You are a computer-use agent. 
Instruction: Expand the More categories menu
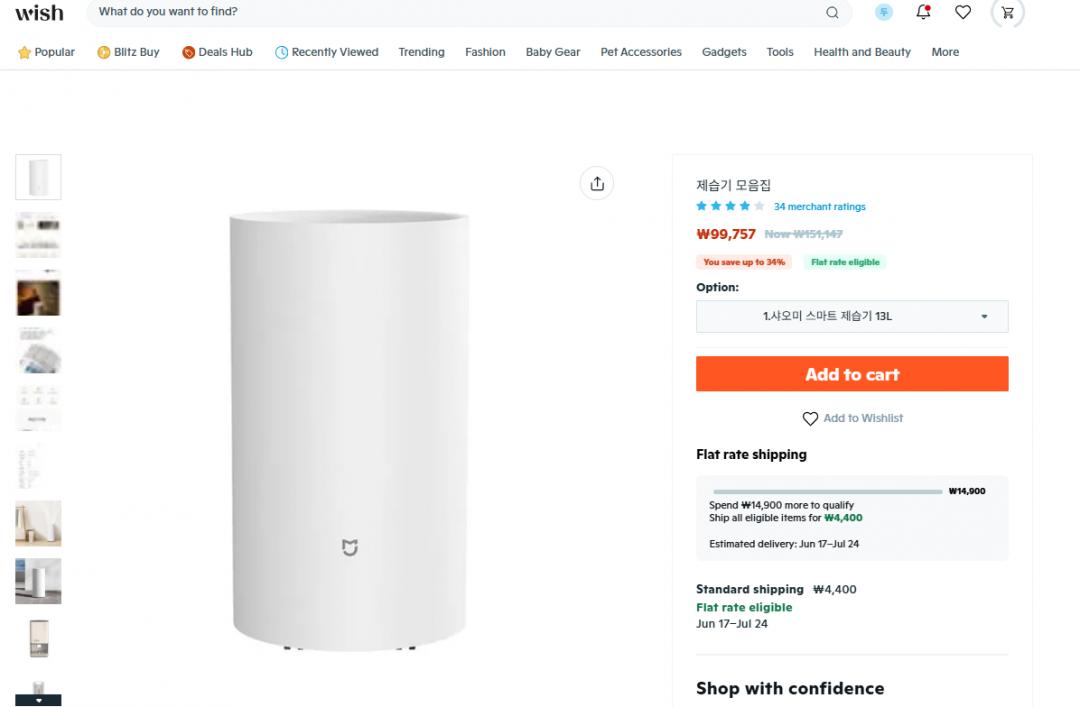point(945,52)
